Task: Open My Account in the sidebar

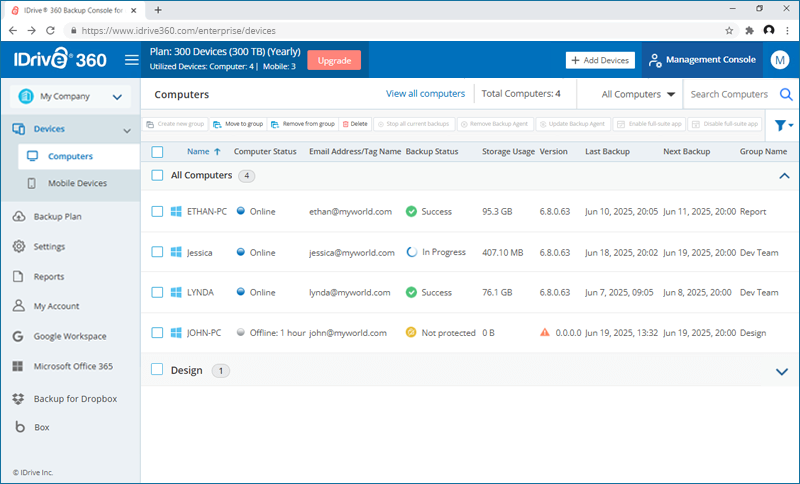Action: [x=56, y=306]
